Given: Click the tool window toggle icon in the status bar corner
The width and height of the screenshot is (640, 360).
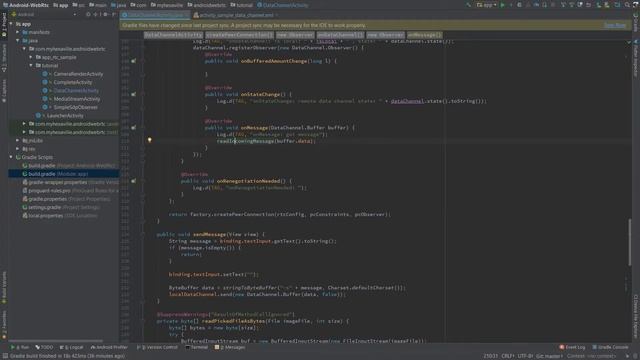Looking at the screenshot, I should pyautogui.click(x=5, y=356).
